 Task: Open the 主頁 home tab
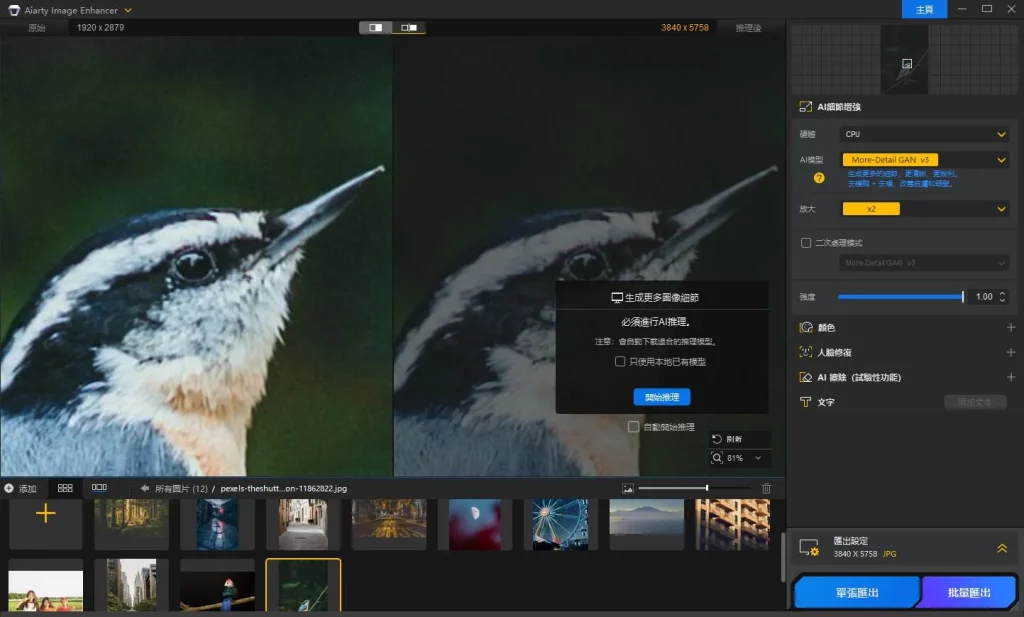pyautogui.click(x=924, y=9)
